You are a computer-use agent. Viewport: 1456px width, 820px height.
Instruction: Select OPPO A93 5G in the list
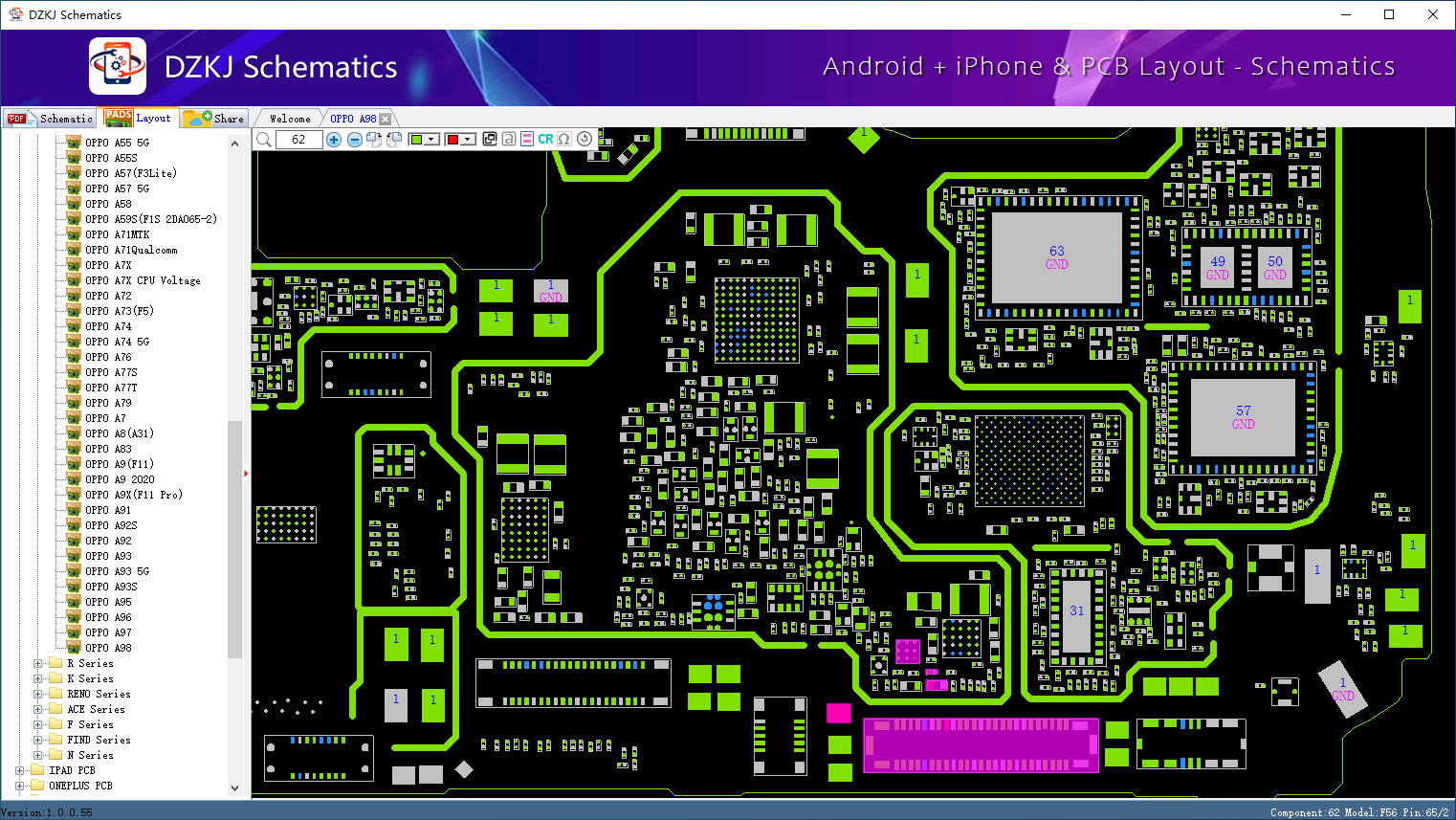point(117,571)
